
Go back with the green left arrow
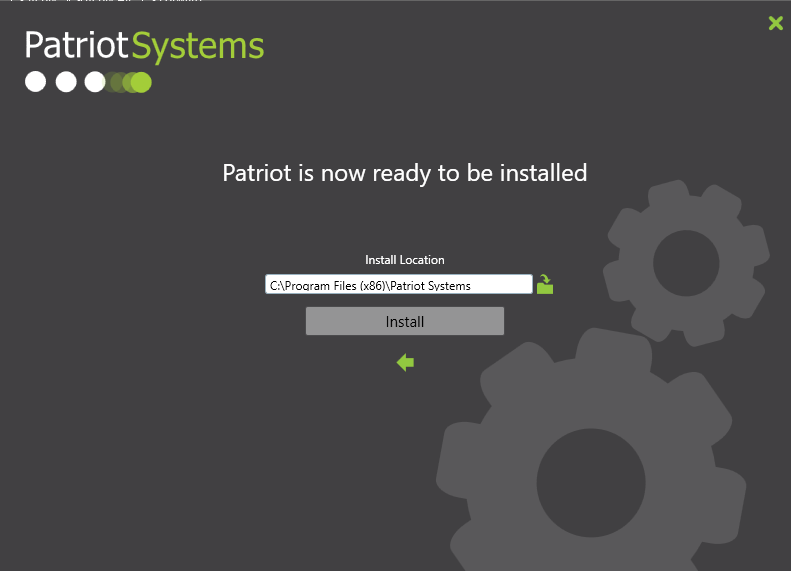[405, 362]
